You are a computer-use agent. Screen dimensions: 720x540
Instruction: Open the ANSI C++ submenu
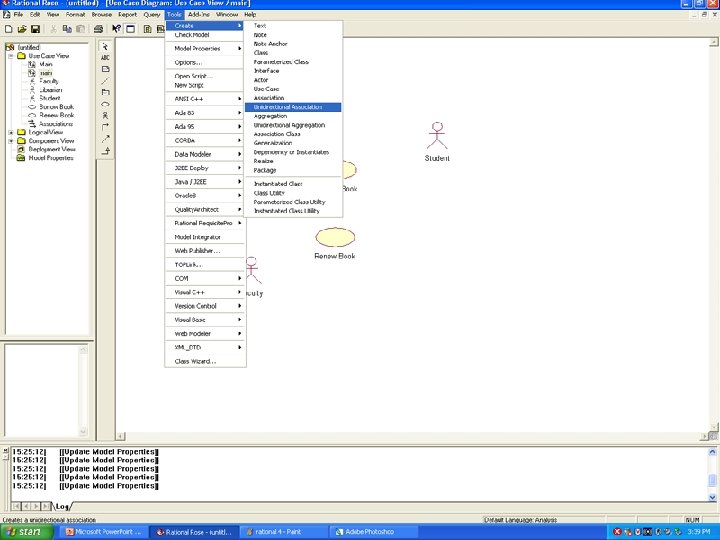[205, 99]
